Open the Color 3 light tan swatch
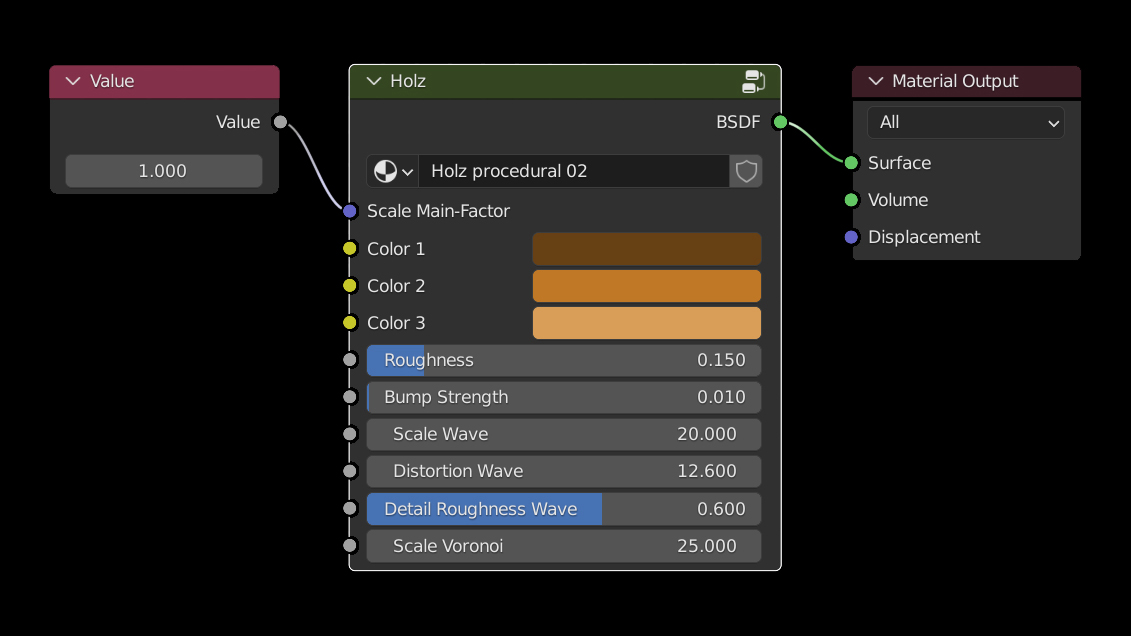The width and height of the screenshot is (1131, 636). 646,323
